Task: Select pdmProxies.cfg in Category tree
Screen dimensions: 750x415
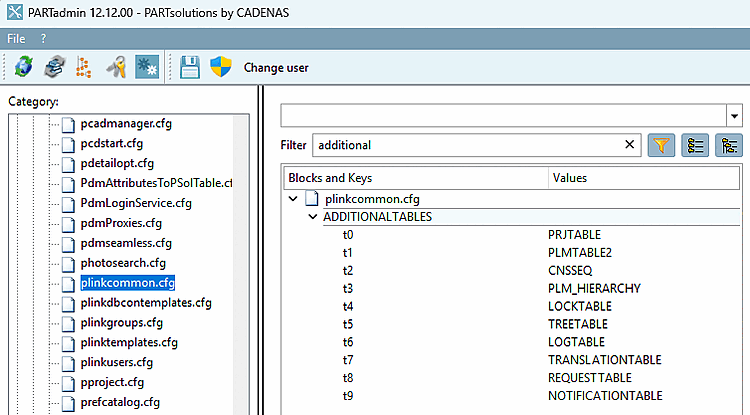Action: [121, 223]
